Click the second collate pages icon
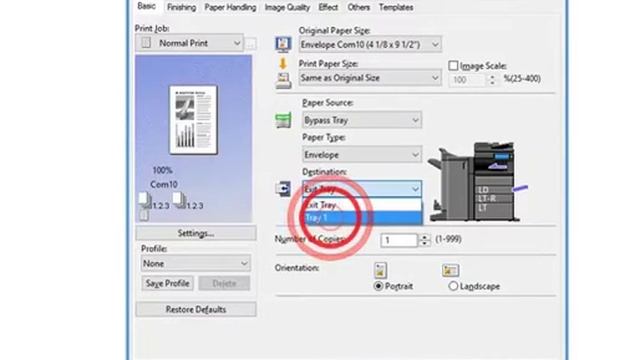The height and width of the screenshot is (360, 640). click(x=179, y=200)
